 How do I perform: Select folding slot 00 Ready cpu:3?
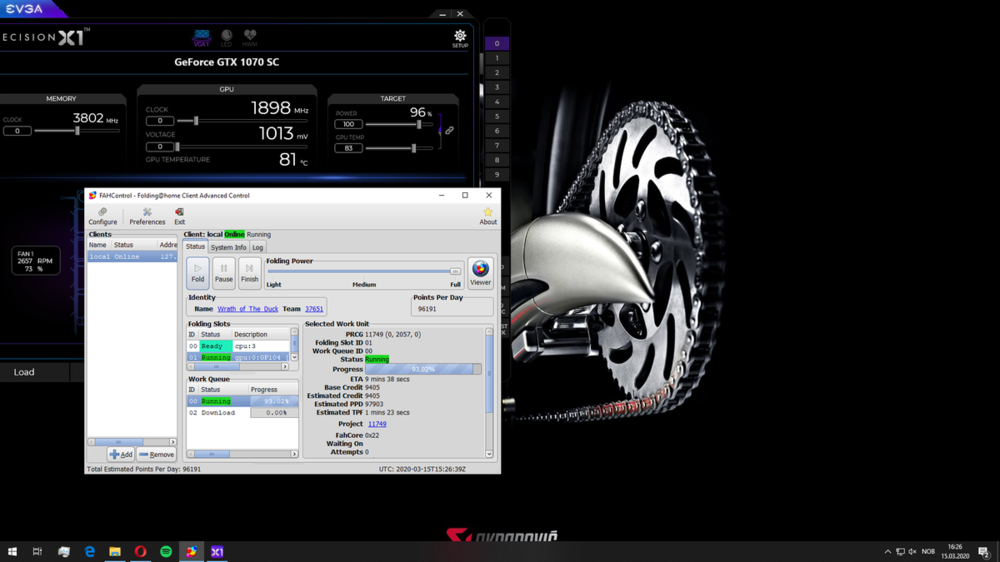(x=238, y=346)
